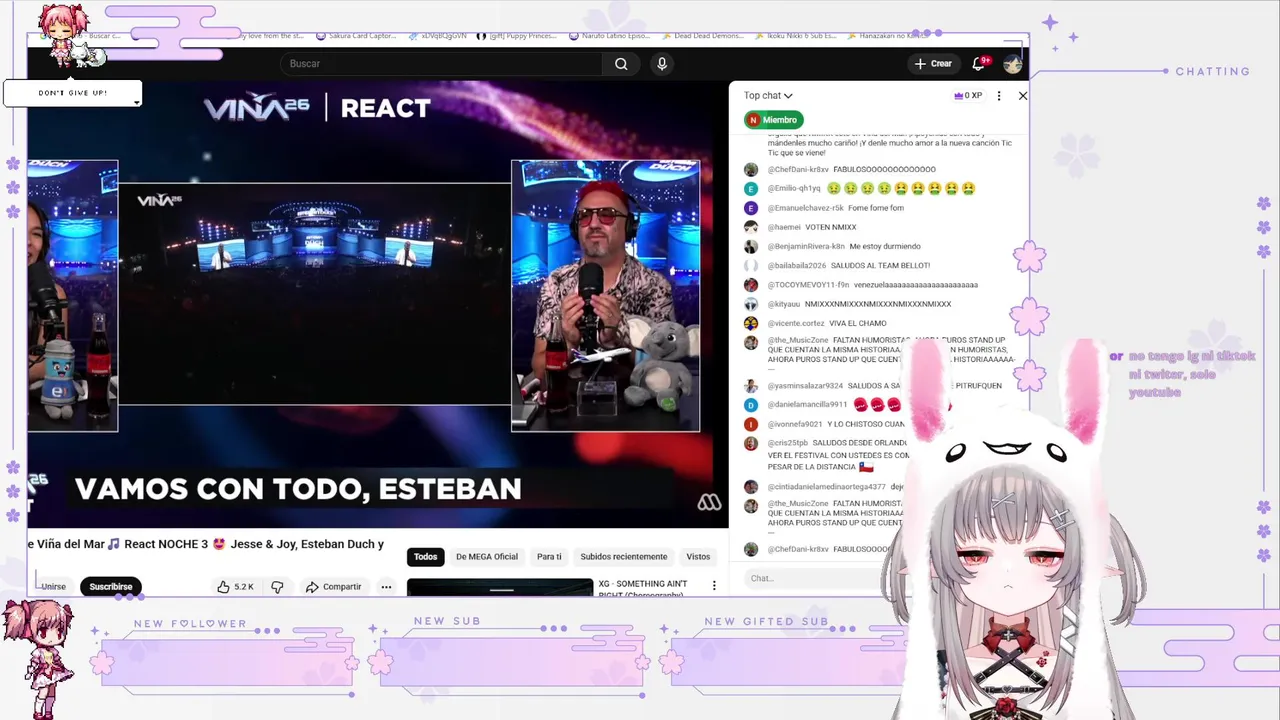
Task: Switch to the Naruto Latino Episo tab
Action: (x=609, y=36)
